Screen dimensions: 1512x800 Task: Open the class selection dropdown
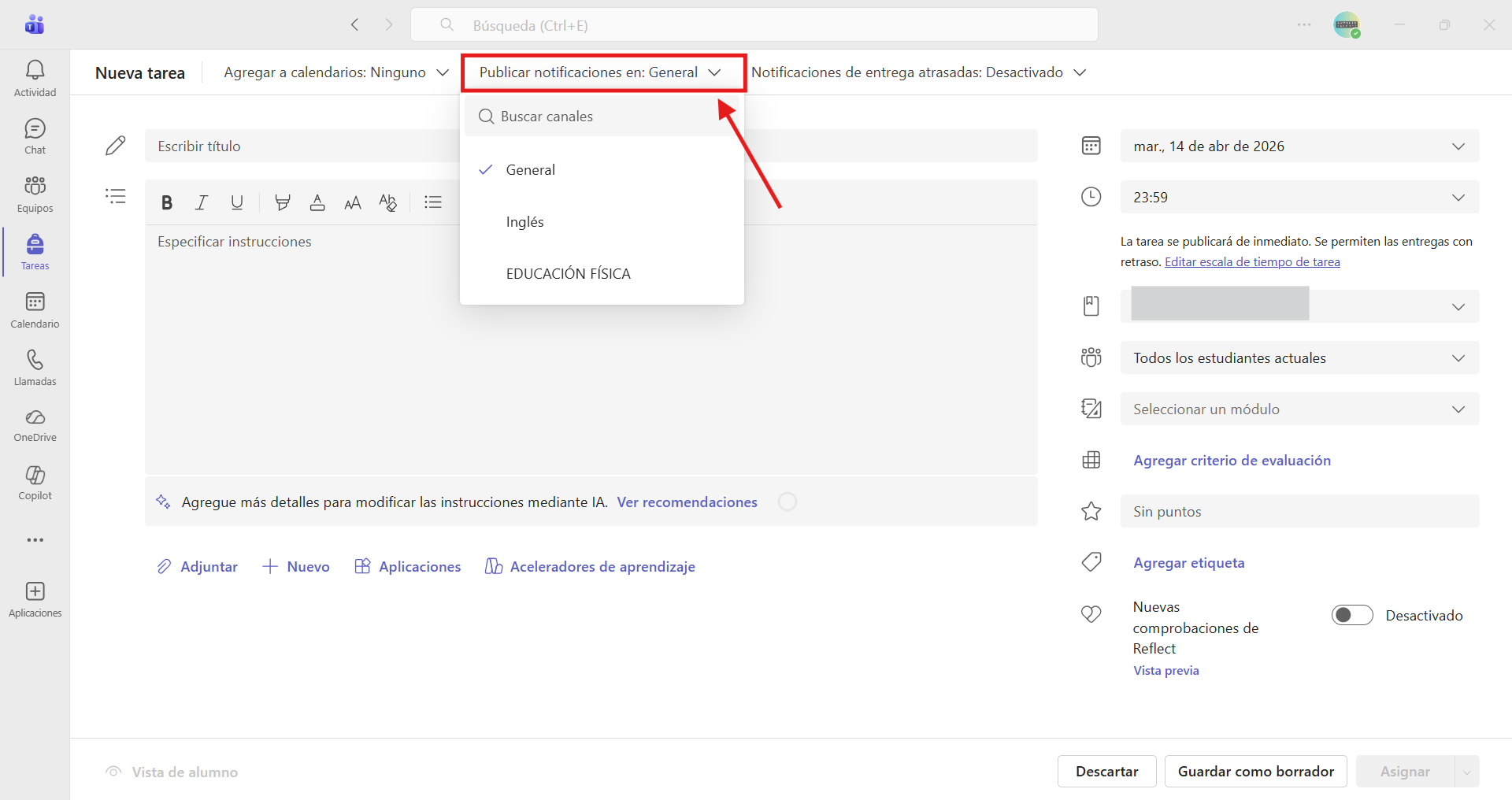point(1299,306)
